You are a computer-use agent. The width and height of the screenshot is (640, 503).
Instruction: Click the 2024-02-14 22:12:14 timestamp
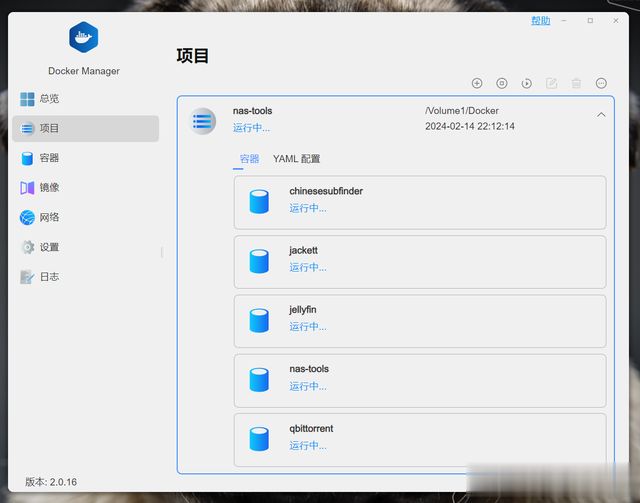coord(470,126)
